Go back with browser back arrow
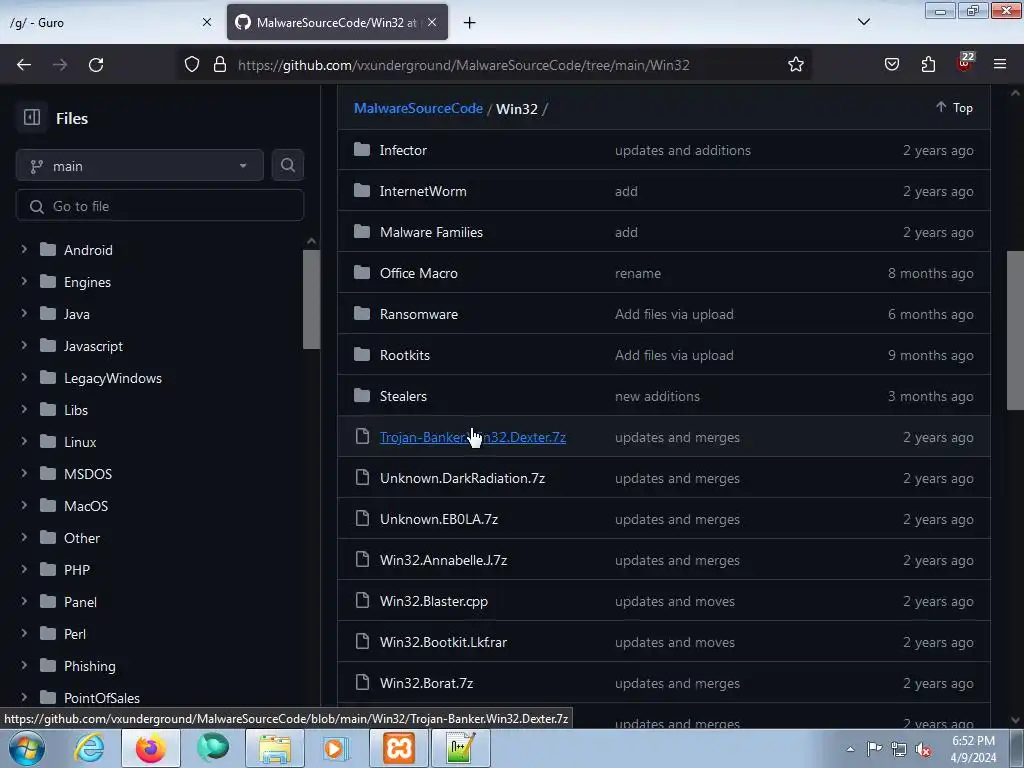Screen dimensions: 1024x768 pos(24,65)
